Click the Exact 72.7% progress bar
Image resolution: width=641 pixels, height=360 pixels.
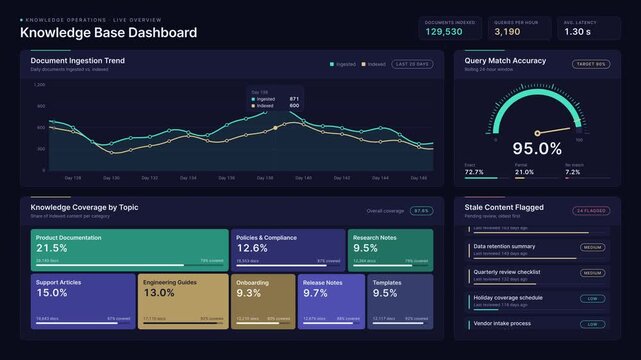tap(487, 178)
